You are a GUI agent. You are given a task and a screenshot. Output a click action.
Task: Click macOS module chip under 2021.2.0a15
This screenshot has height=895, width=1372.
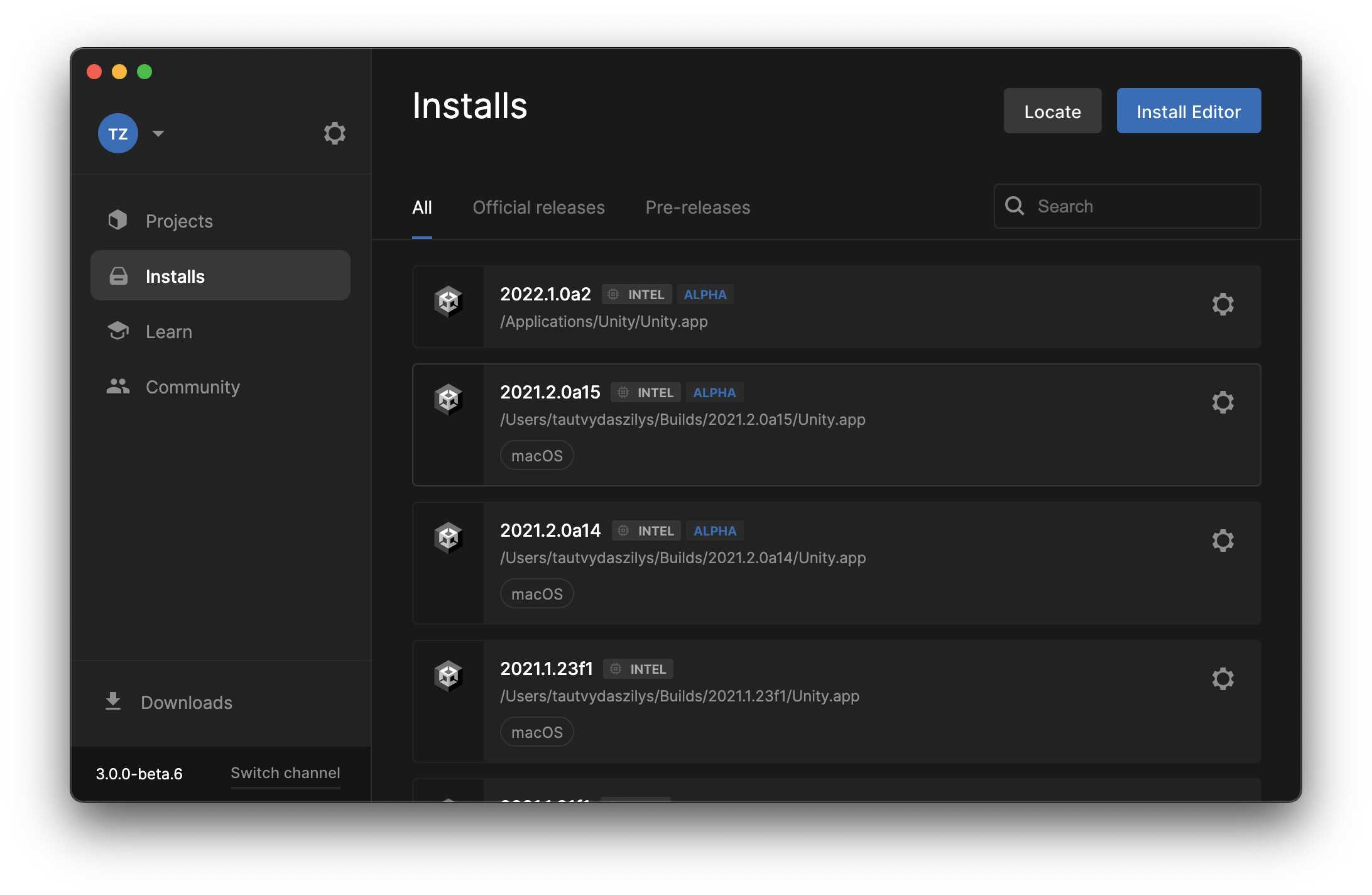536,456
